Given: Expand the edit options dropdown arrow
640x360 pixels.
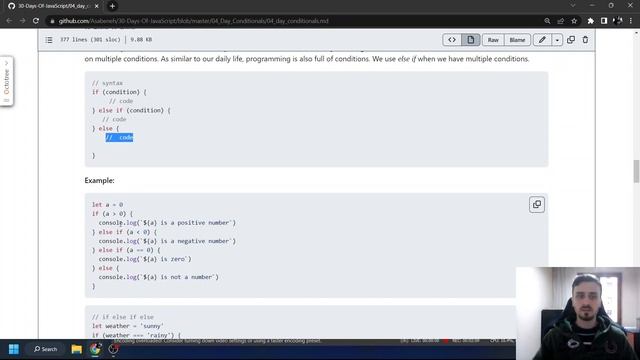Looking at the screenshot, I should pos(557,40).
